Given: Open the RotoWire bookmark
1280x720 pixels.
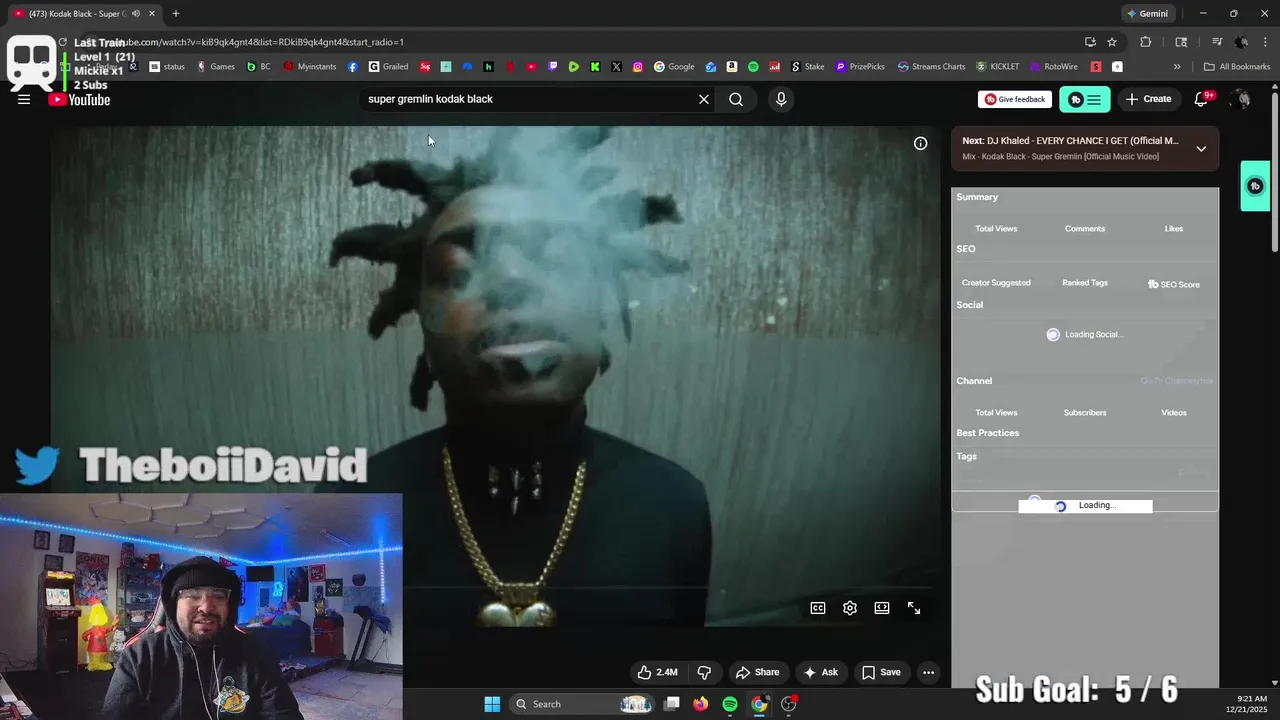Looking at the screenshot, I should (x=1054, y=67).
